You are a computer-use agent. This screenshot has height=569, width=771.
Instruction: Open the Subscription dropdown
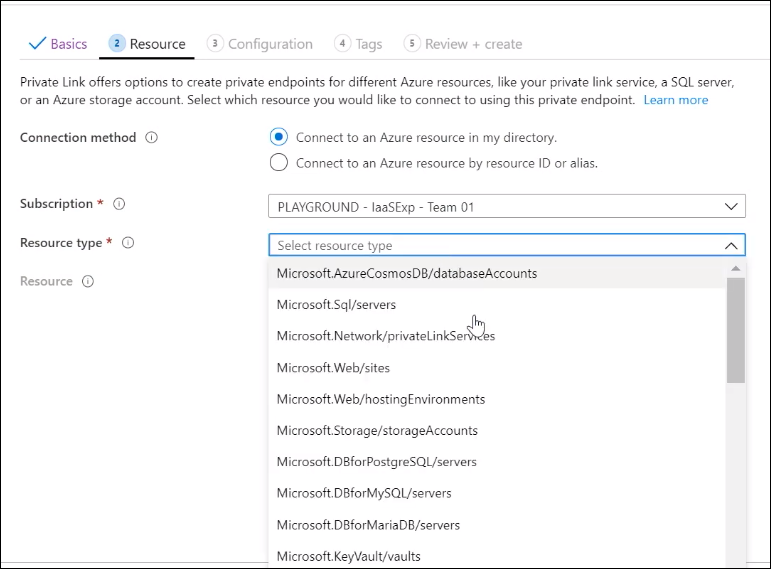[x=506, y=206]
